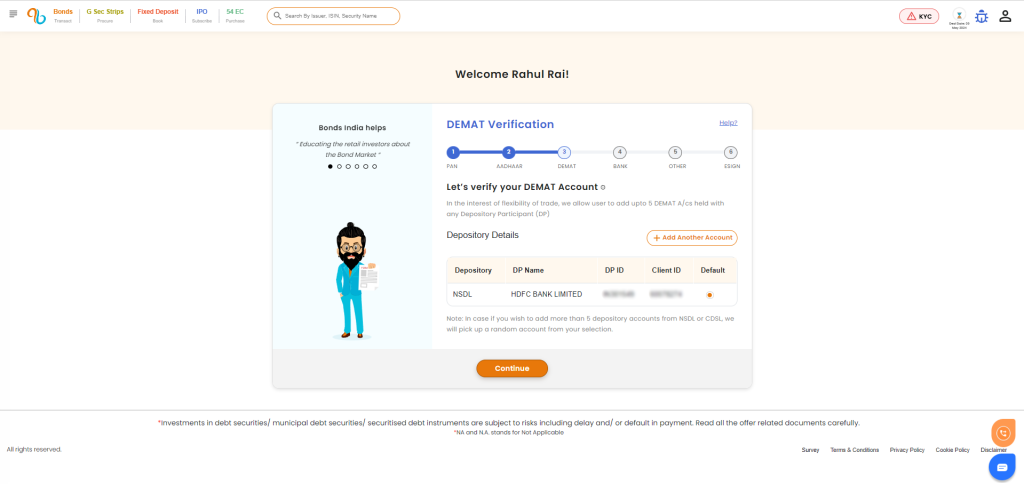The height and width of the screenshot is (484, 1024).
Task: Open the Fixed Deposit Book menu
Action: [x=157, y=15]
